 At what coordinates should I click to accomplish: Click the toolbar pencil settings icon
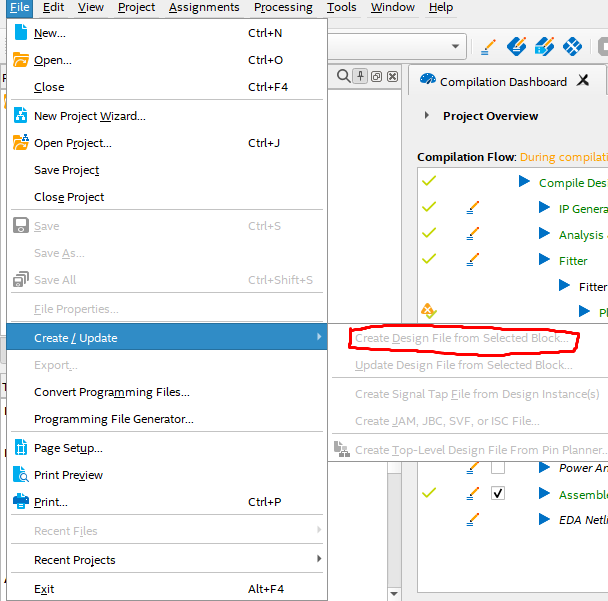coord(488,47)
